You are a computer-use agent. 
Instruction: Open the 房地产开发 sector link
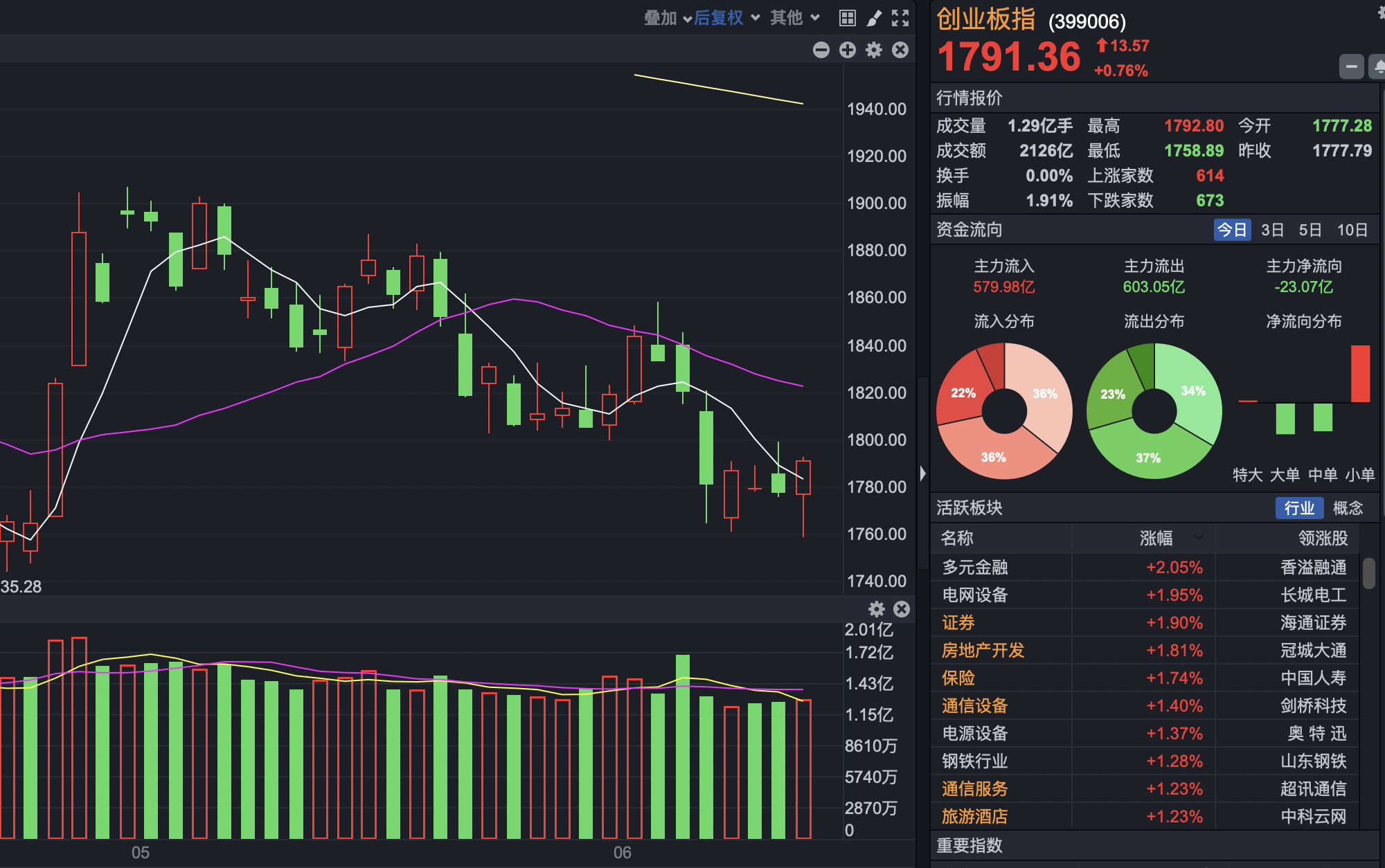pyautogui.click(x=983, y=651)
